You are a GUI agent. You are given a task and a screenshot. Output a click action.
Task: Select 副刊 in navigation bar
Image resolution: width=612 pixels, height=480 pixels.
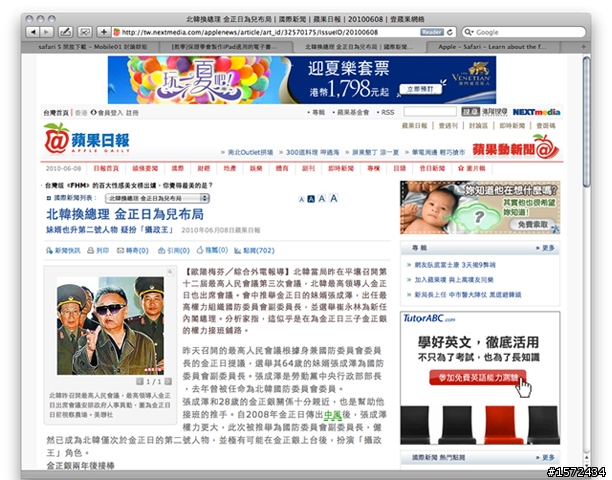(x=308, y=169)
